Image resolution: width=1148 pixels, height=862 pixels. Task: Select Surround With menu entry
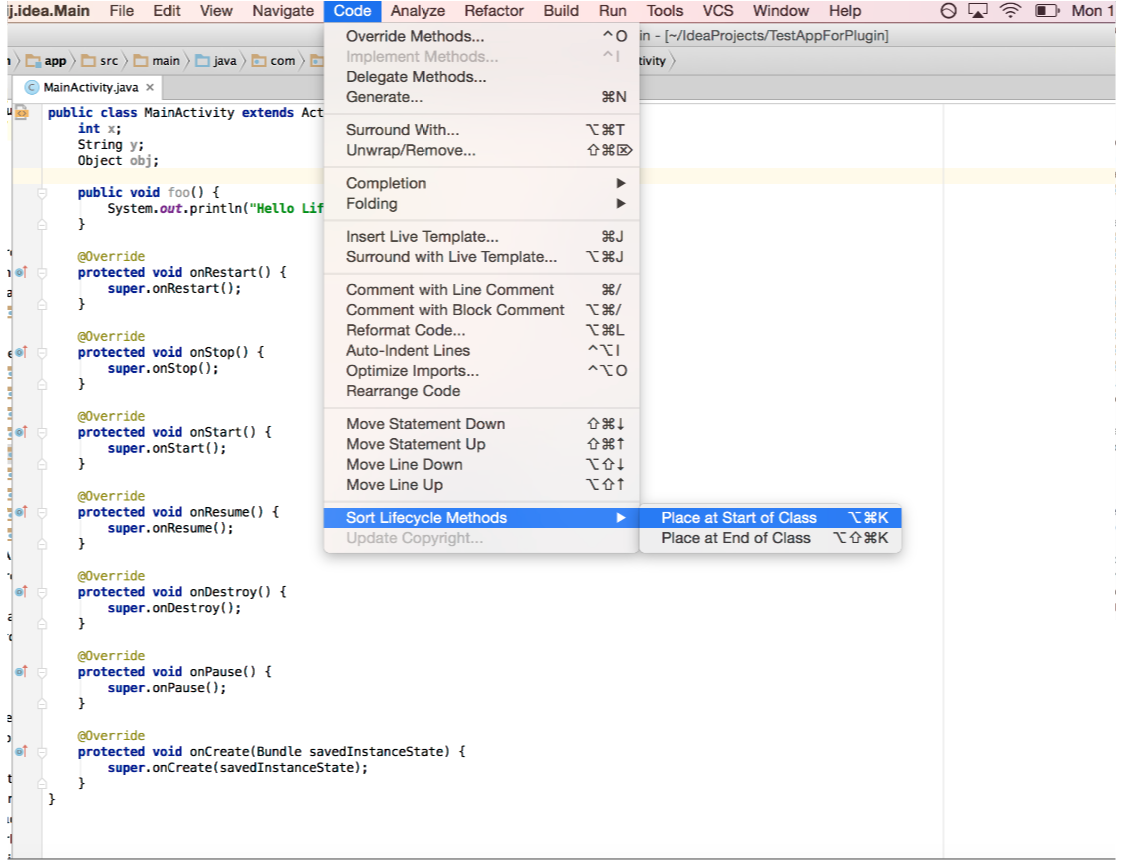point(482,130)
